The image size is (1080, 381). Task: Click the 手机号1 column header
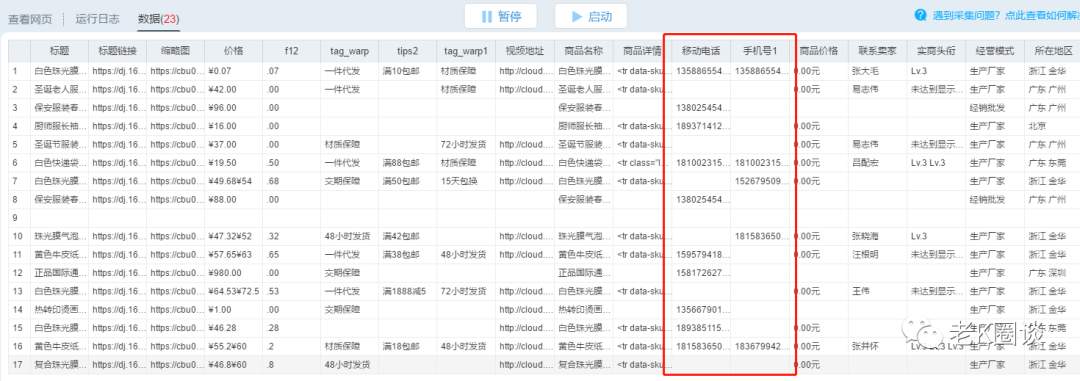pyautogui.click(x=760, y=50)
